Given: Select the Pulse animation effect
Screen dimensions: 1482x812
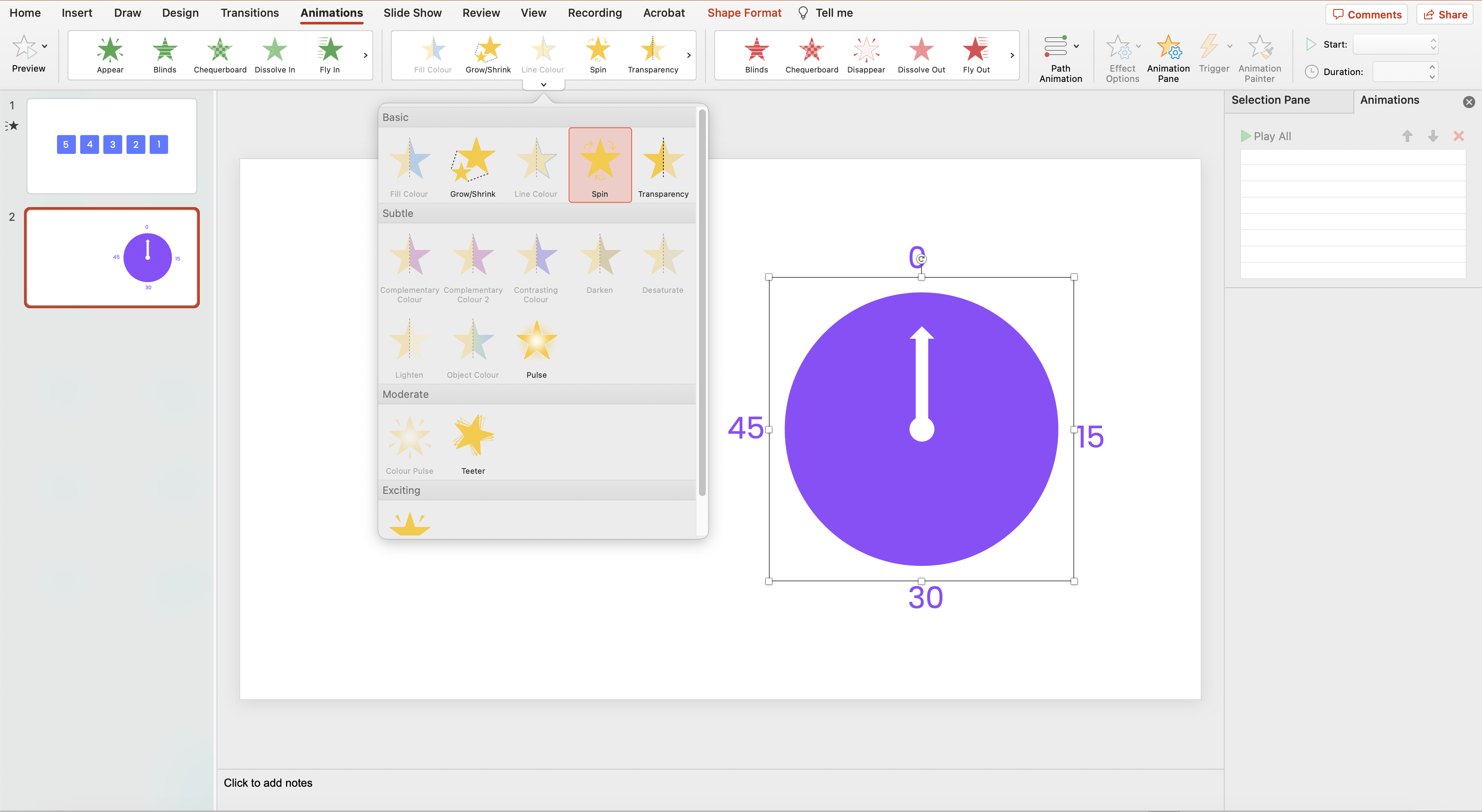Looking at the screenshot, I should pyautogui.click(x=536, y=349).
